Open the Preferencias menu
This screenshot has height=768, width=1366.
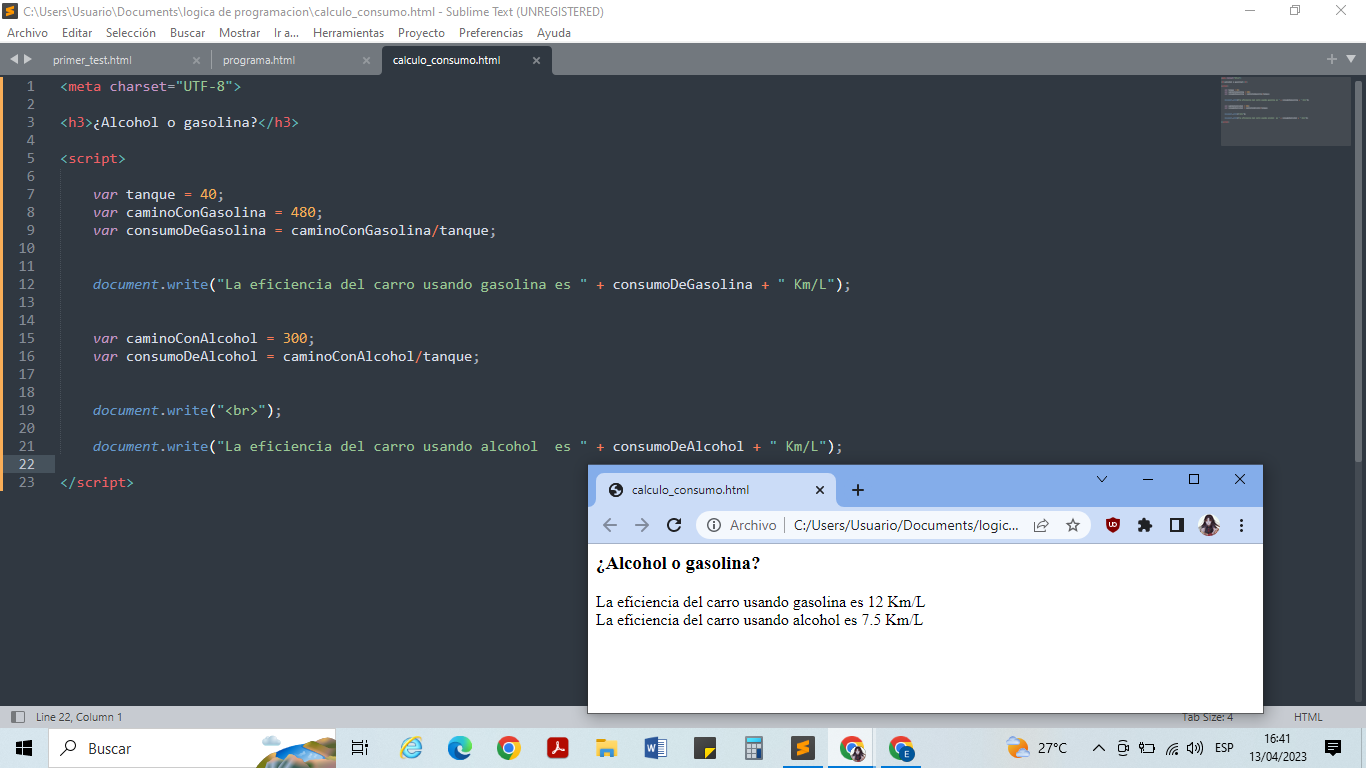click(491, 33)
